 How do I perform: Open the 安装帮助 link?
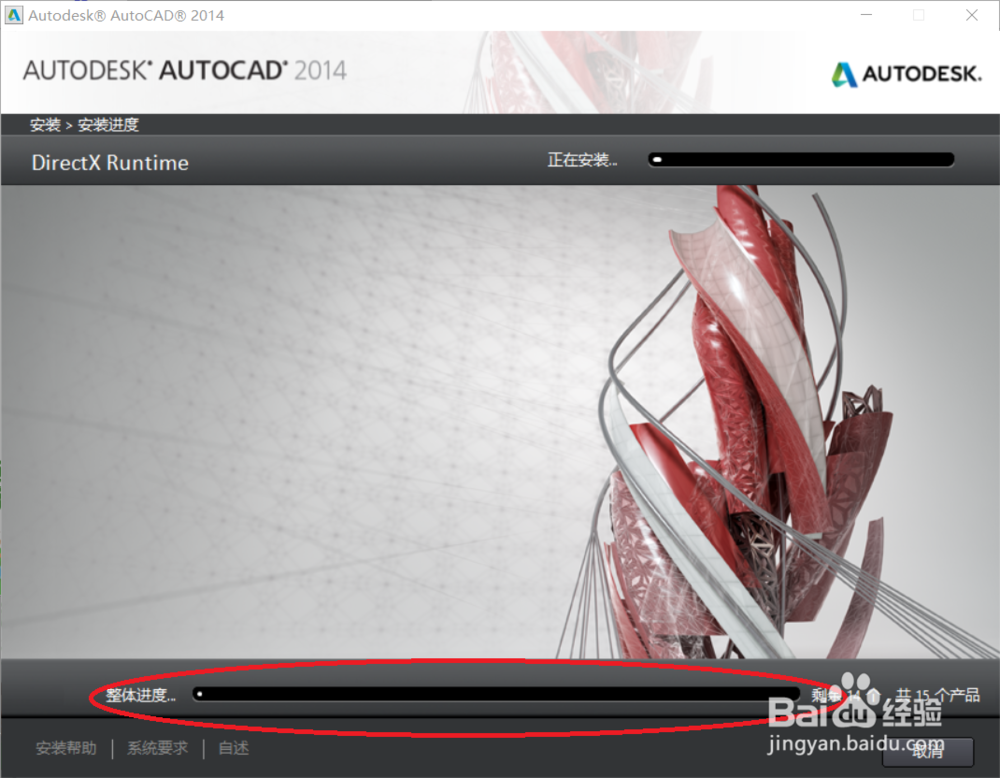(66, 748)
